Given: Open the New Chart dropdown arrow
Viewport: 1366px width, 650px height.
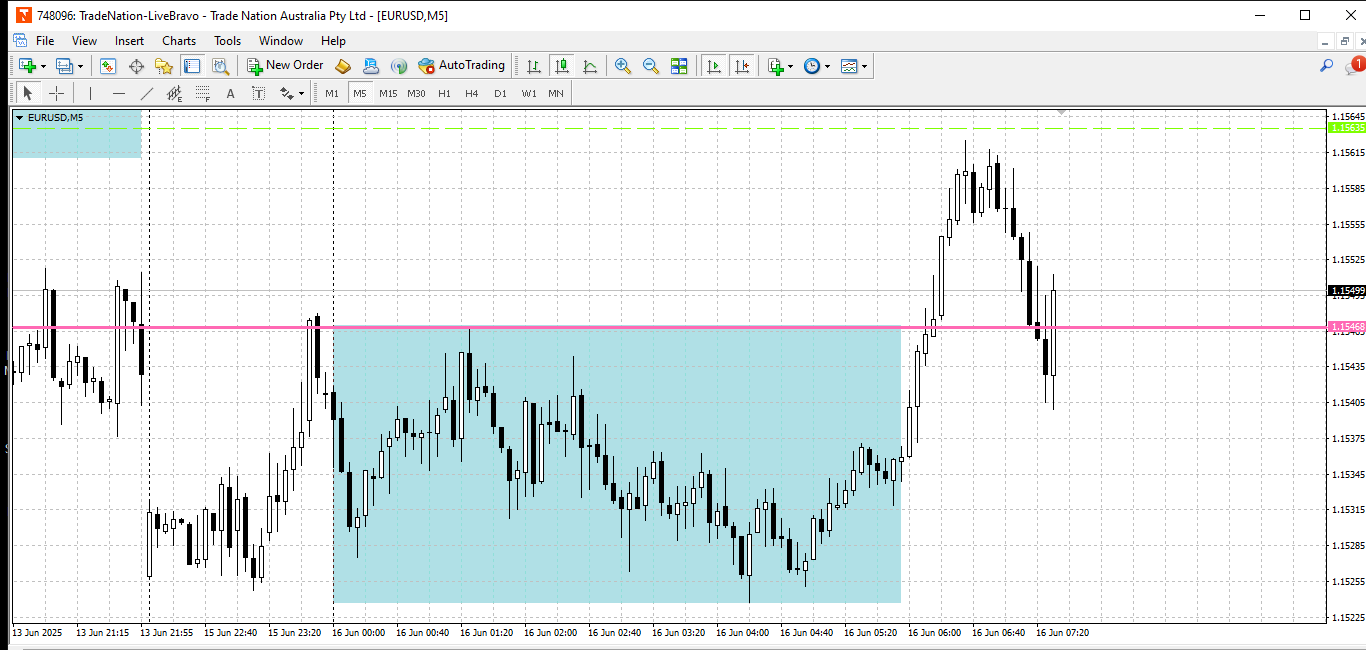Looking at the screenshot, I should tap(42, 67).
